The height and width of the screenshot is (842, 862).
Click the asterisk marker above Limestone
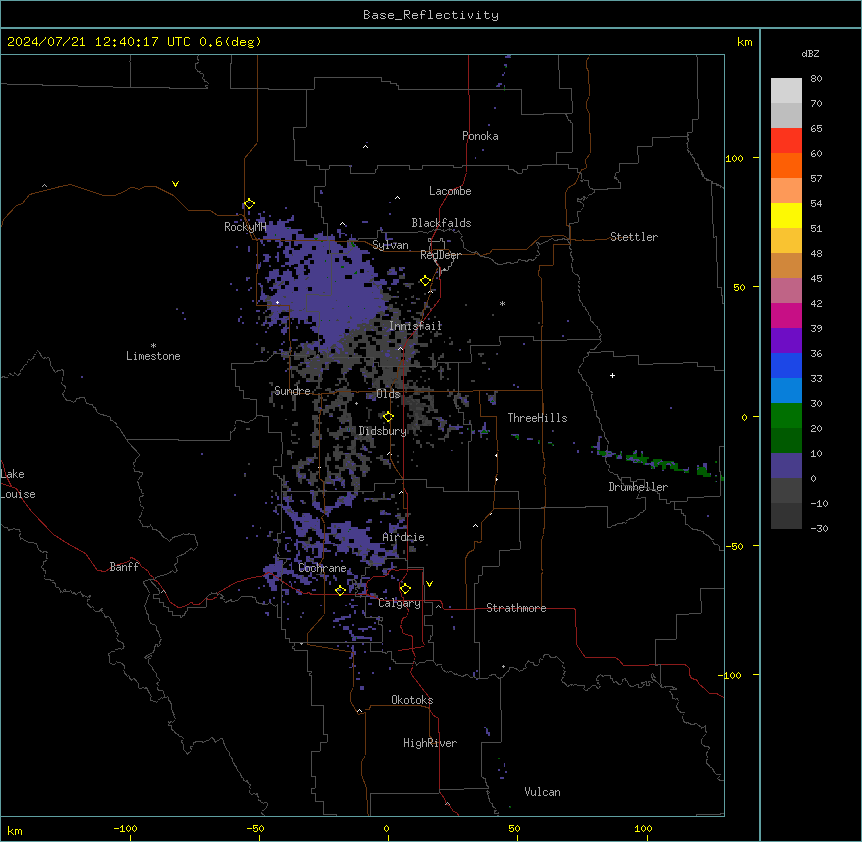[x=153, y=346]
